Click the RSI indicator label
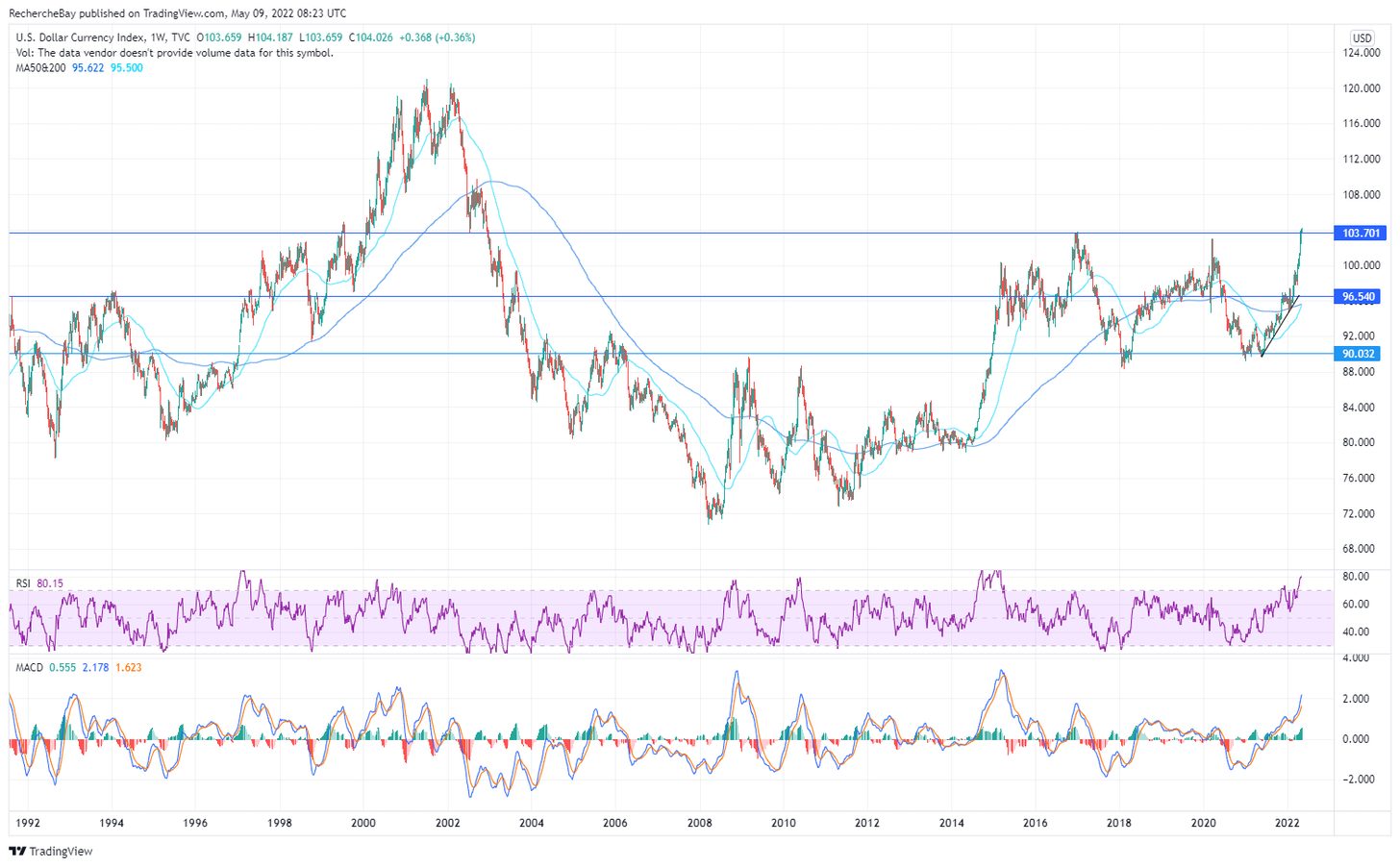The image size is (1400, 867). click(23, 583)
